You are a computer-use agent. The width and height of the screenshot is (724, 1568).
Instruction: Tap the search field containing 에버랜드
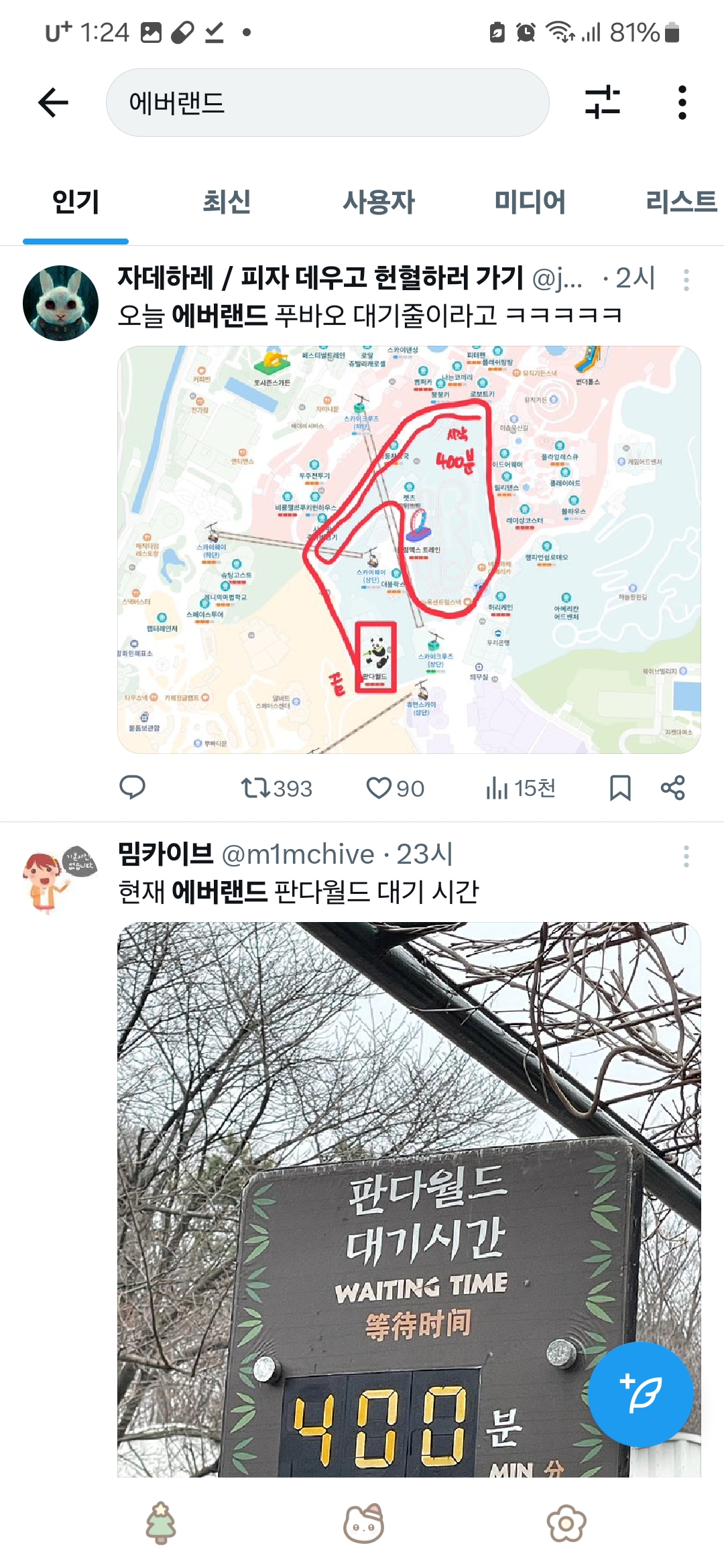pyautogui.click(x=328, y=103)
